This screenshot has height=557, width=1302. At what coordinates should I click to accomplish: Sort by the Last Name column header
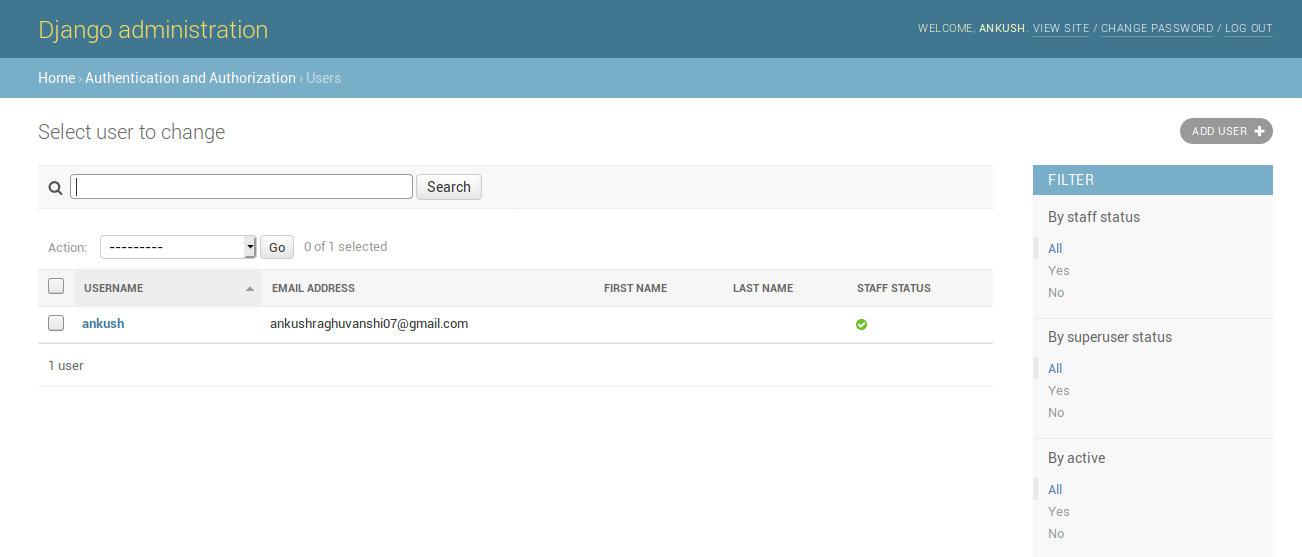pos(763,288)
